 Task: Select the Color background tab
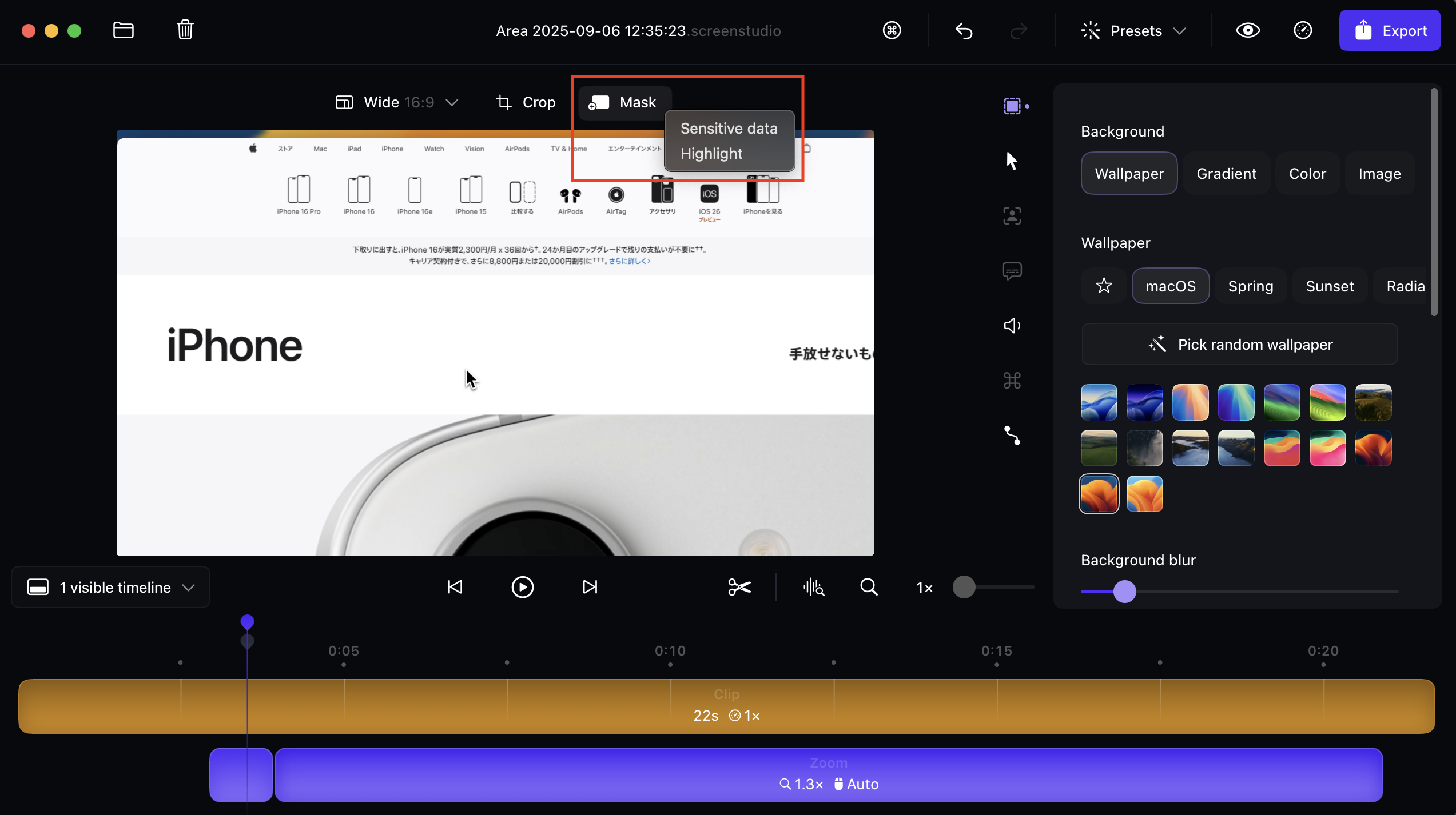point(1307,174)
